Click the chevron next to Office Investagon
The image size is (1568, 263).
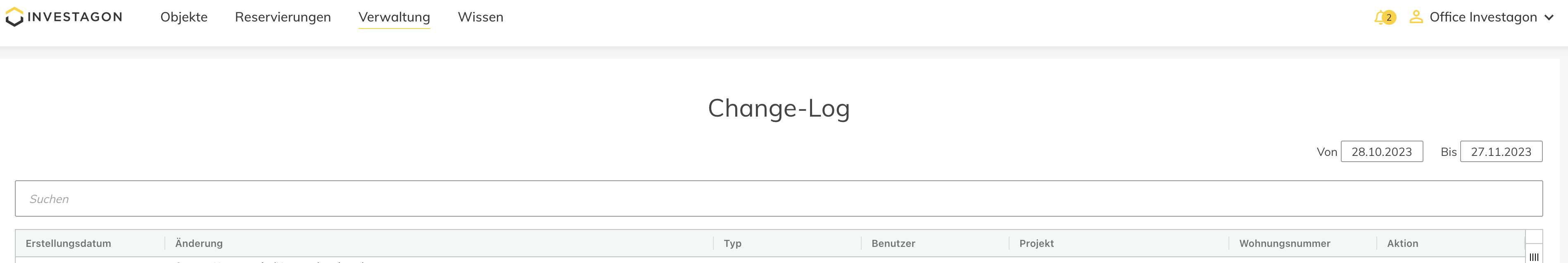coord(1549,18)
